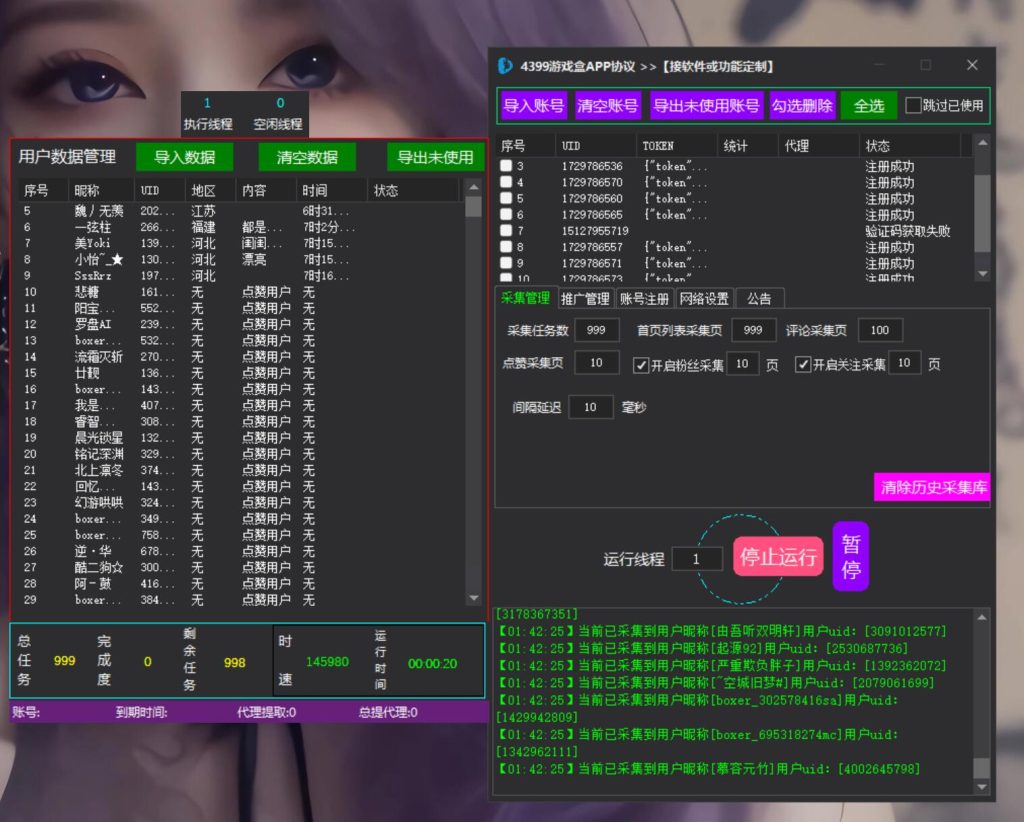Switch to 推广管理 tab
The image size is (1024, 822).
tap(585, 299)
